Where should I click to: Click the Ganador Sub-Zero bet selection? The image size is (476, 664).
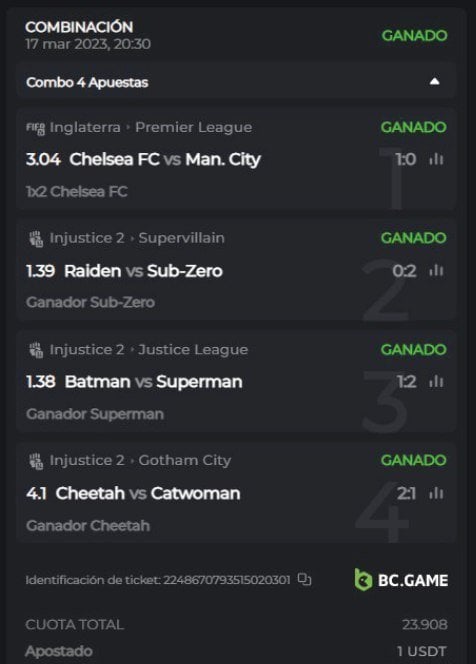pyautogui.click(x=90, y=302)
